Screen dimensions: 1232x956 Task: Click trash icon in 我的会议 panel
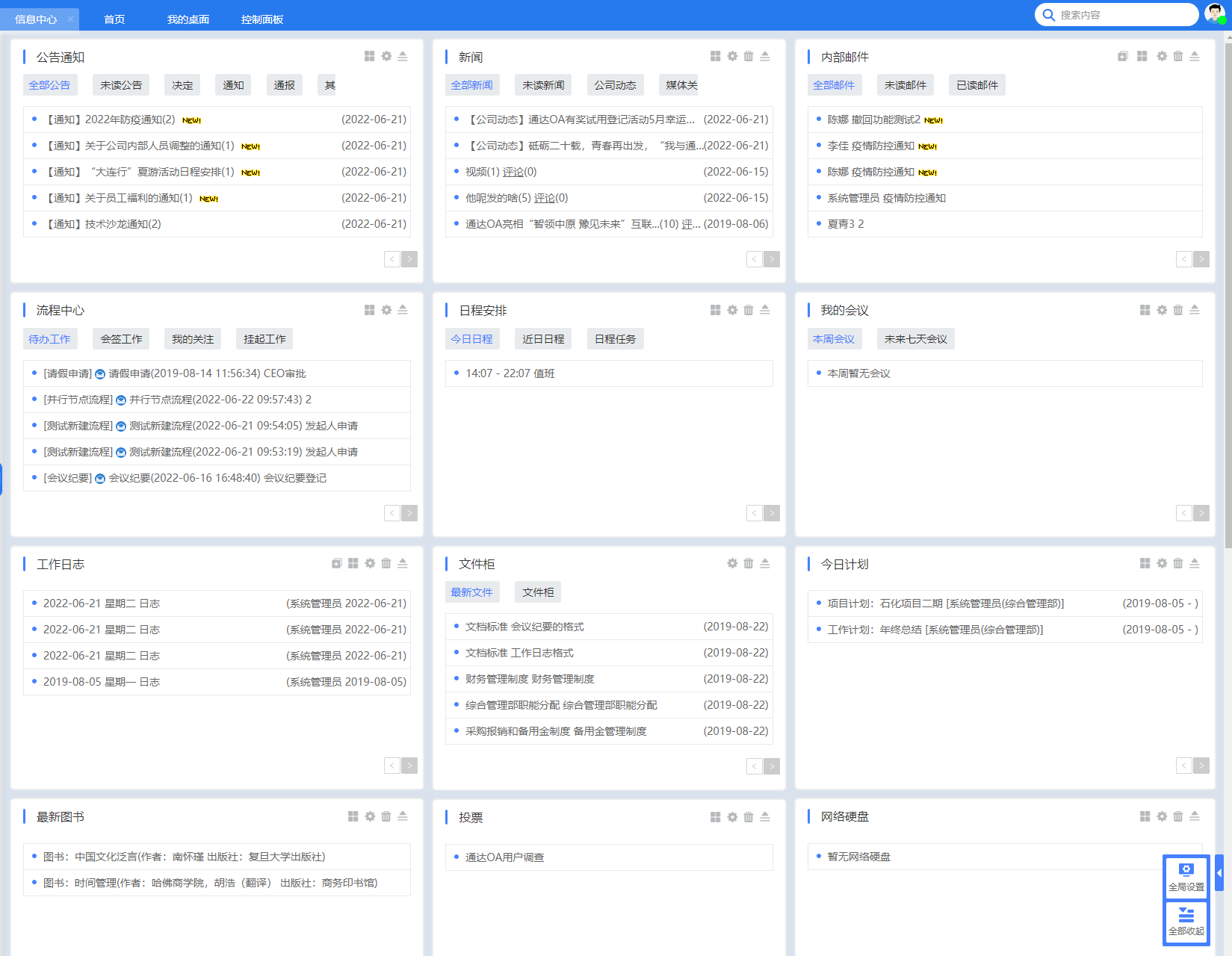point(1178,310)
